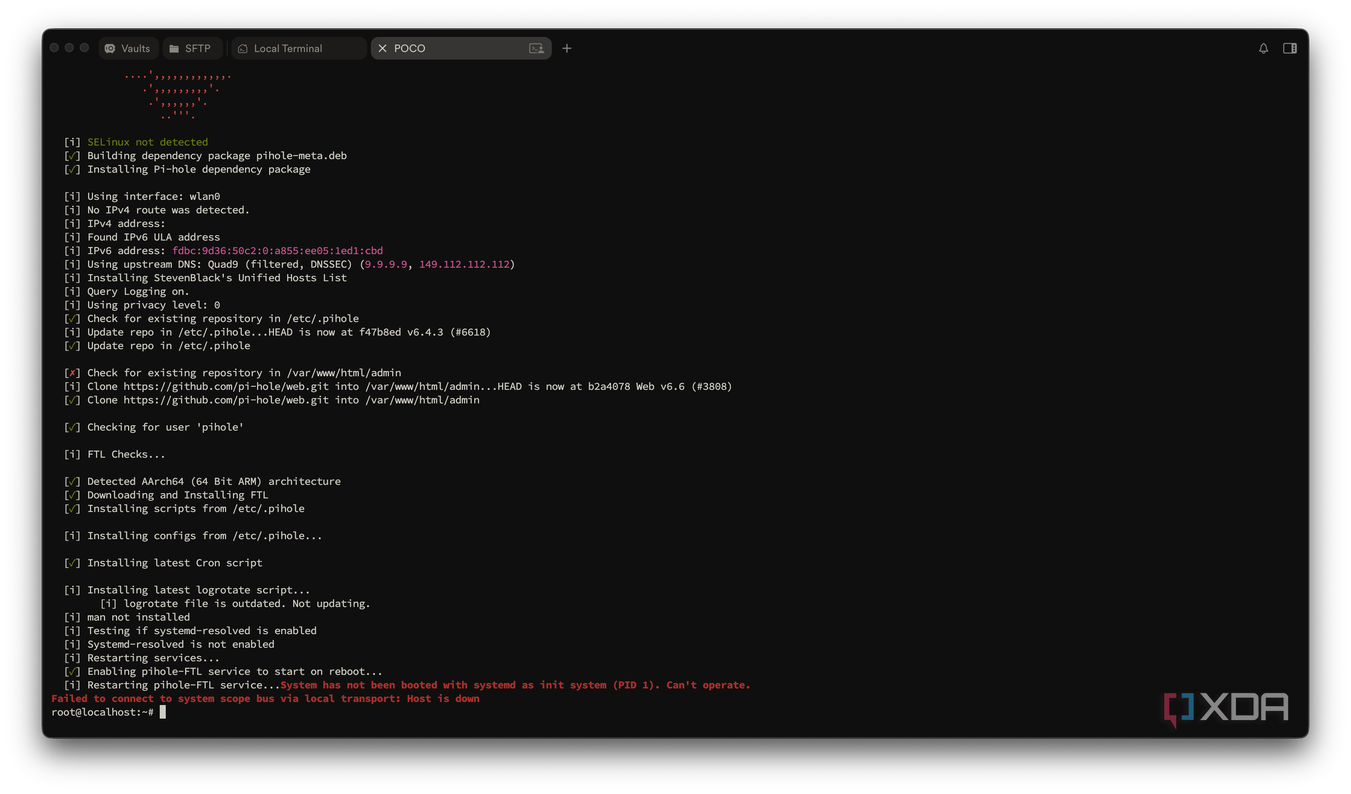Image resolution: width=1351 pixels, height=794 pixels.
Task: Click 'Systemd-resolved is not enabled' line
Action: pyautogui.click(x=181, y=644)
